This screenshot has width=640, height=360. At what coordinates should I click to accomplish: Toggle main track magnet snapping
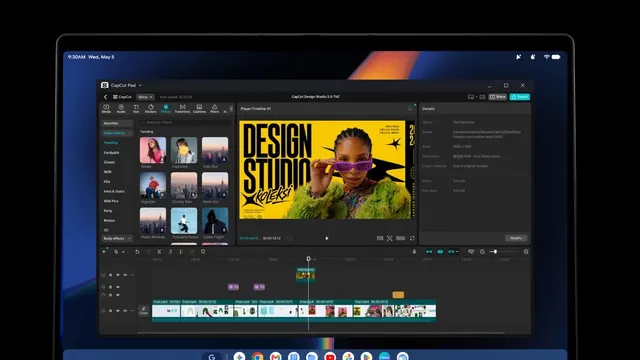click(429, 252)
